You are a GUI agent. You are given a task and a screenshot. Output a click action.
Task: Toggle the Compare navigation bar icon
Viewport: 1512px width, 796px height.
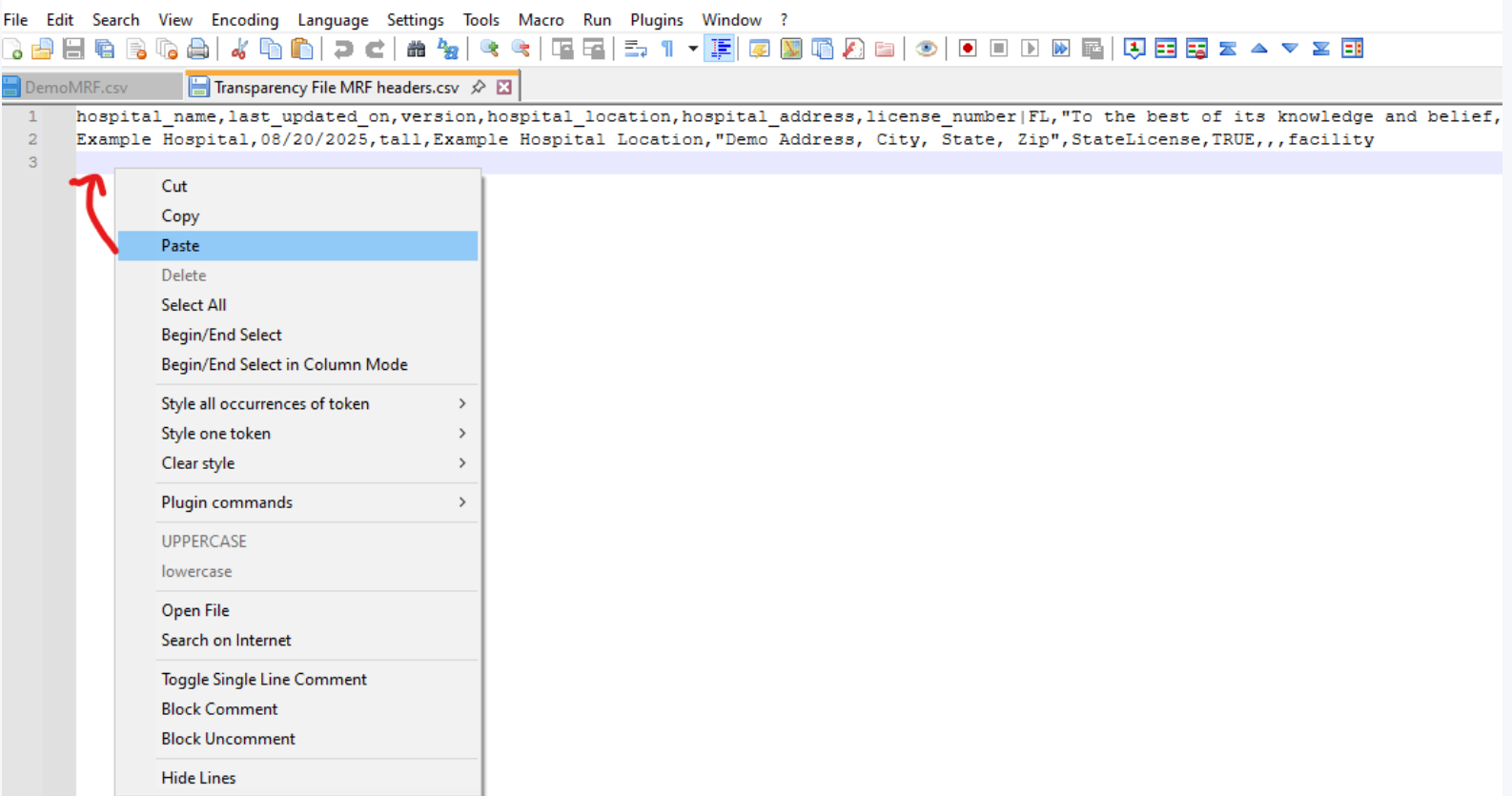(x=1353, y=49)
